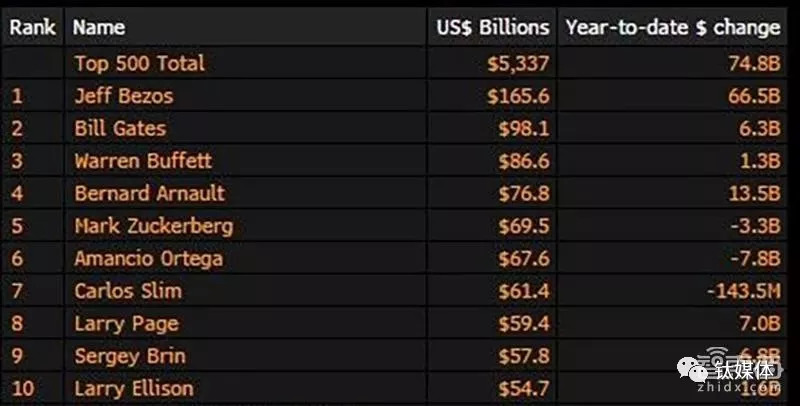
Task: Click Jeff Bezos's $165.6 net worth
Action: (x=518, y=96)
